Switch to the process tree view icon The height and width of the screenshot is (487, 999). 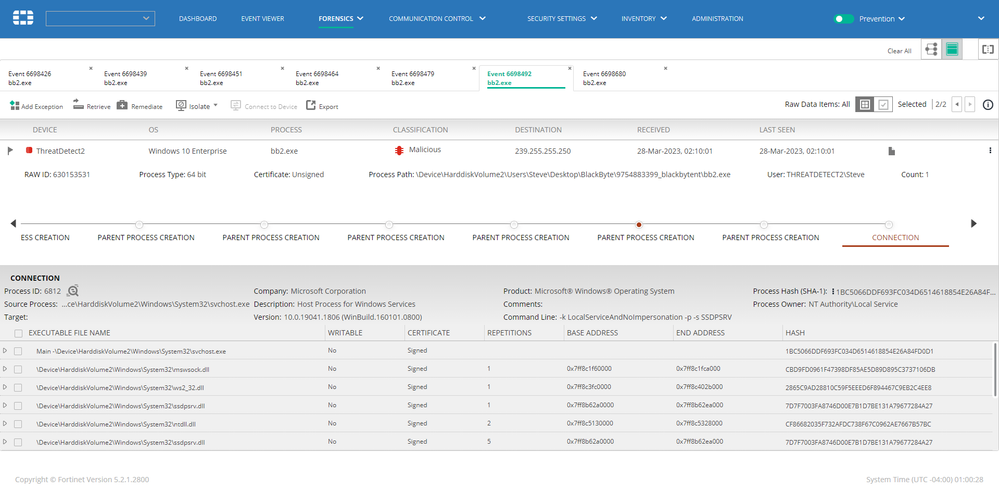coord(932,49)
